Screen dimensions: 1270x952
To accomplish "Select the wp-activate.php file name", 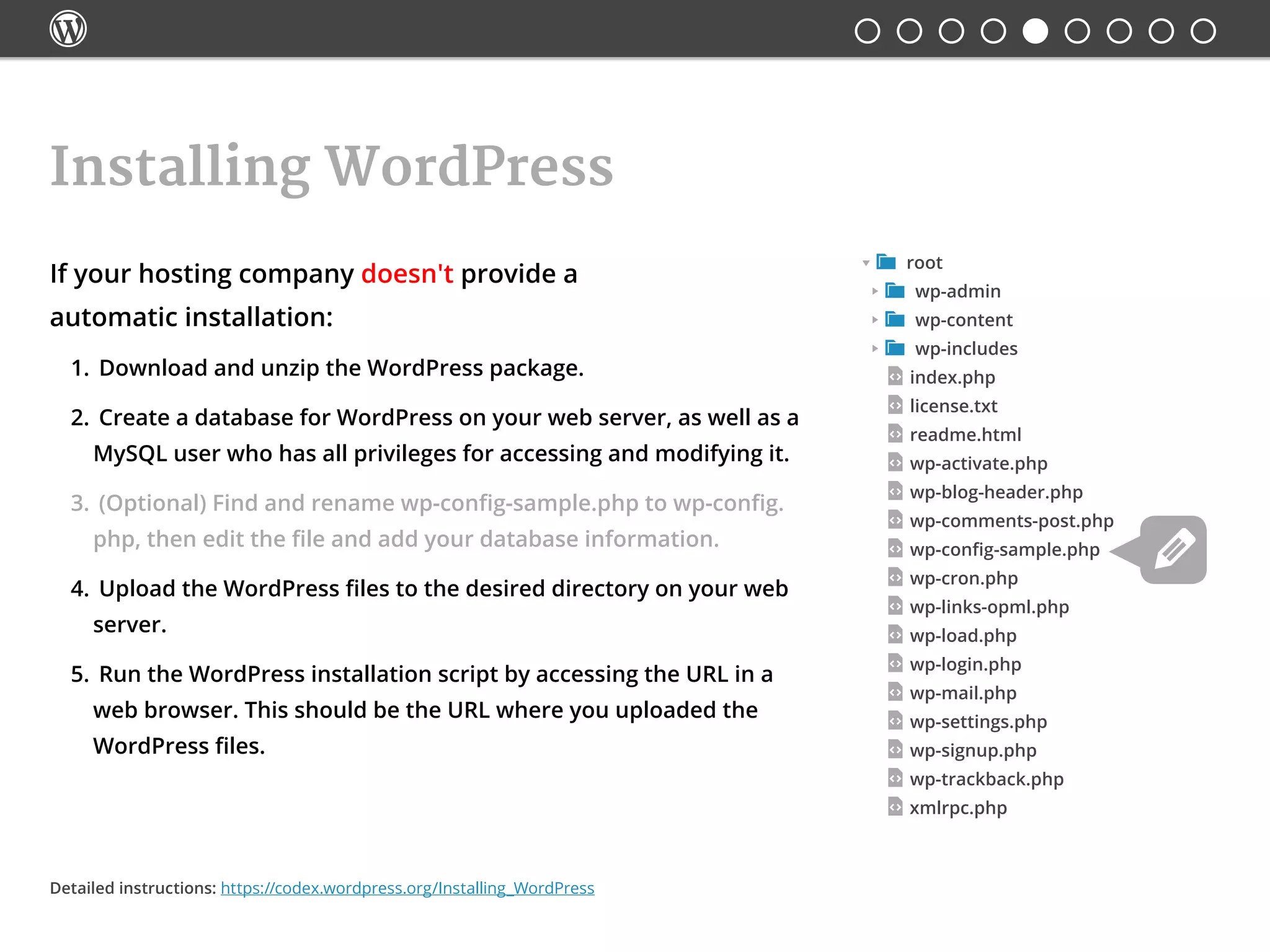I will click(x=978, y=464).
